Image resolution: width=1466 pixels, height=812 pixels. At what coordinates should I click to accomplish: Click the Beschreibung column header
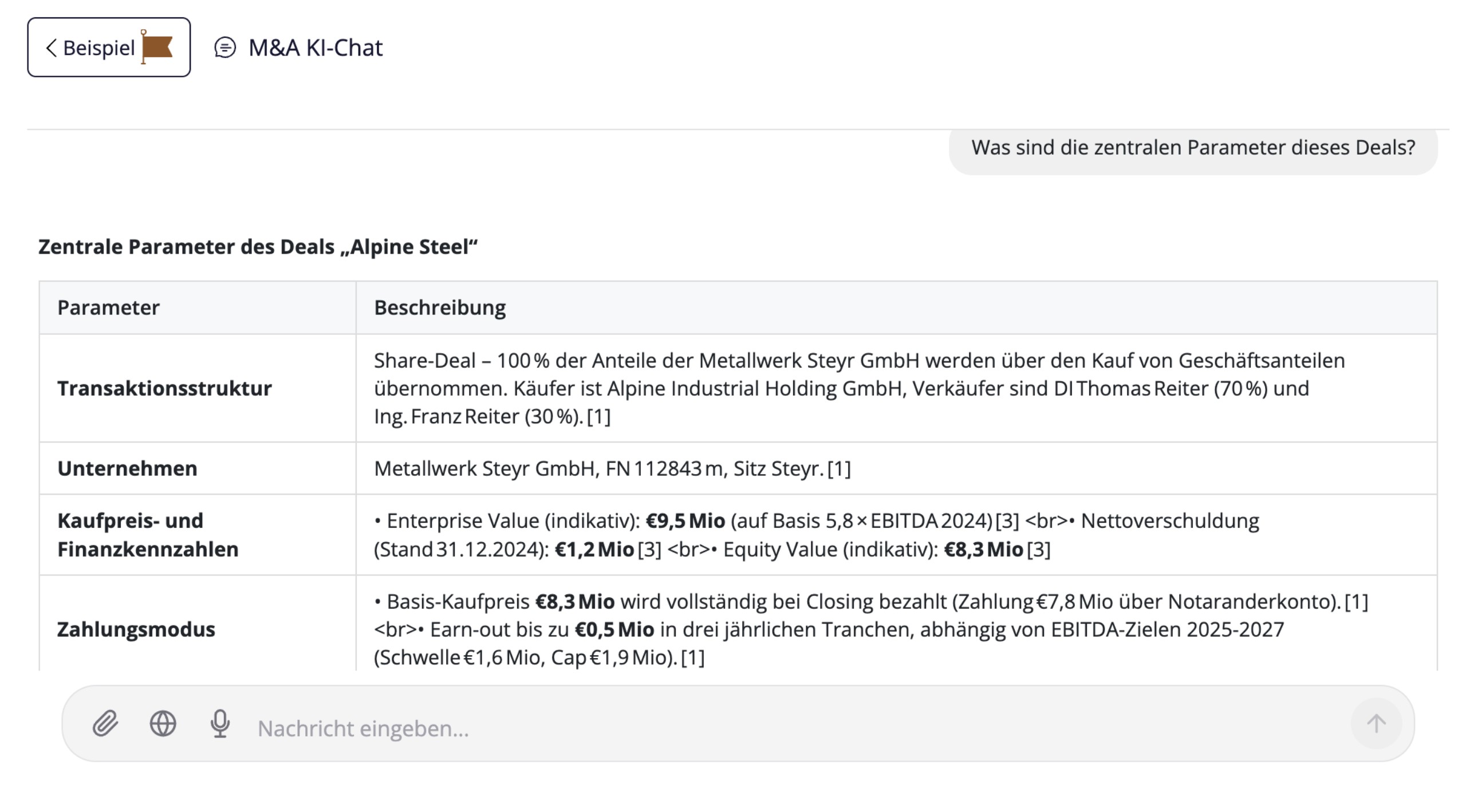pos(440,308)
